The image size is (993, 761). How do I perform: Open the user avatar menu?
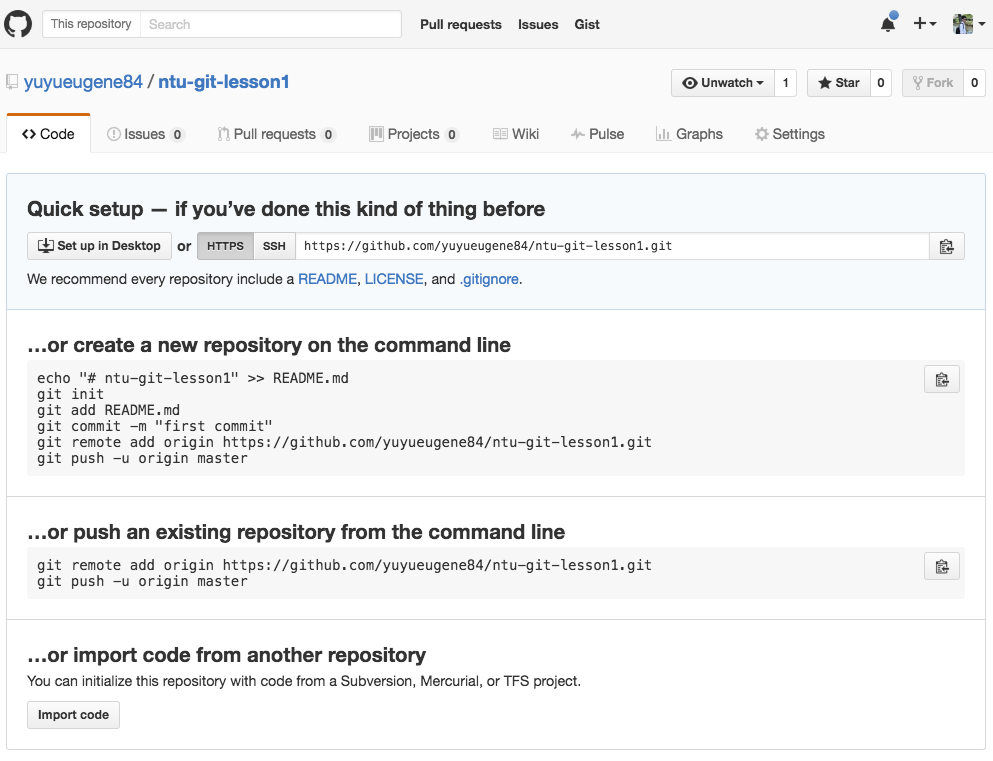(969, 24)
